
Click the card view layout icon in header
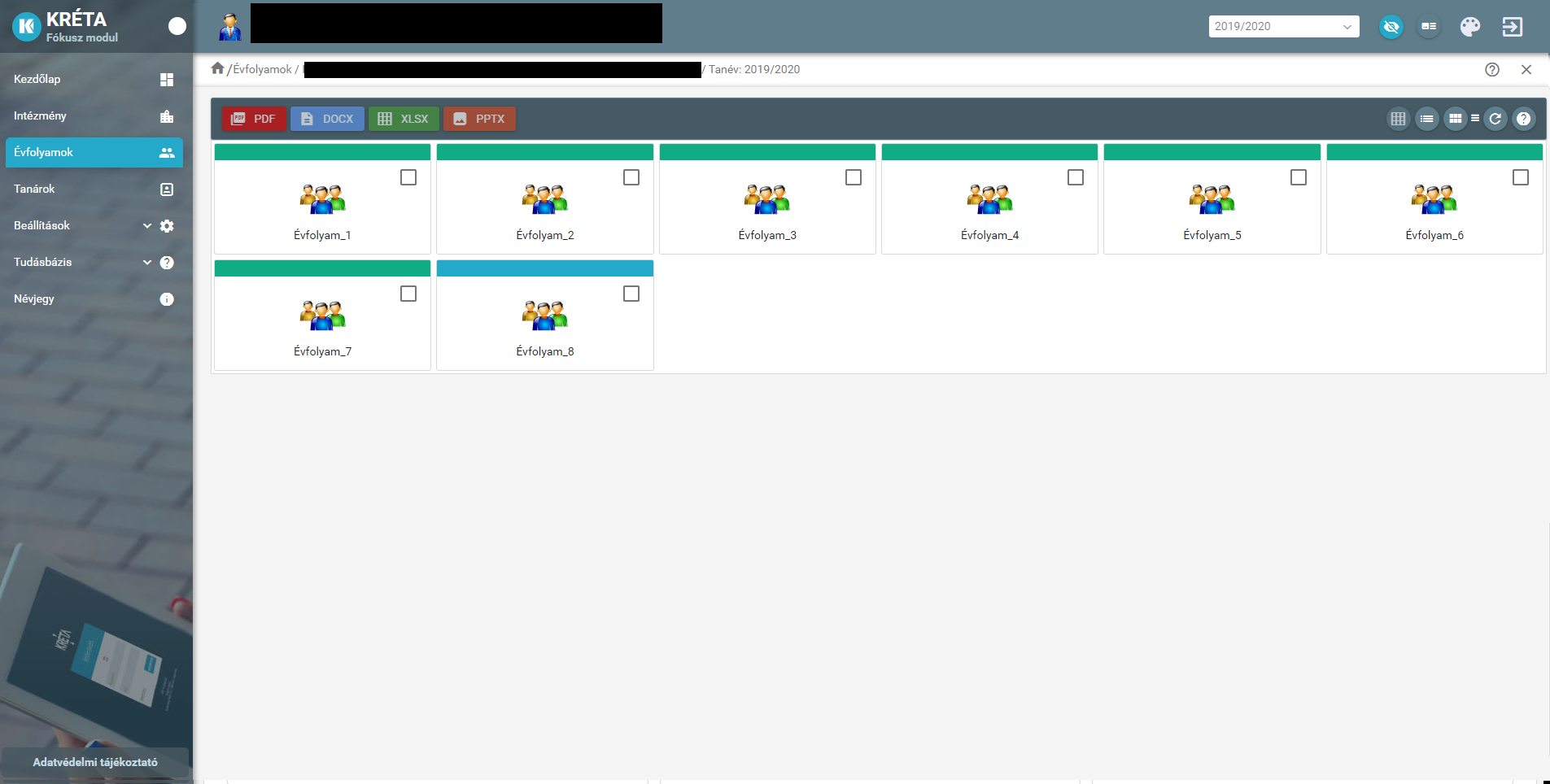click(1429, 27)
